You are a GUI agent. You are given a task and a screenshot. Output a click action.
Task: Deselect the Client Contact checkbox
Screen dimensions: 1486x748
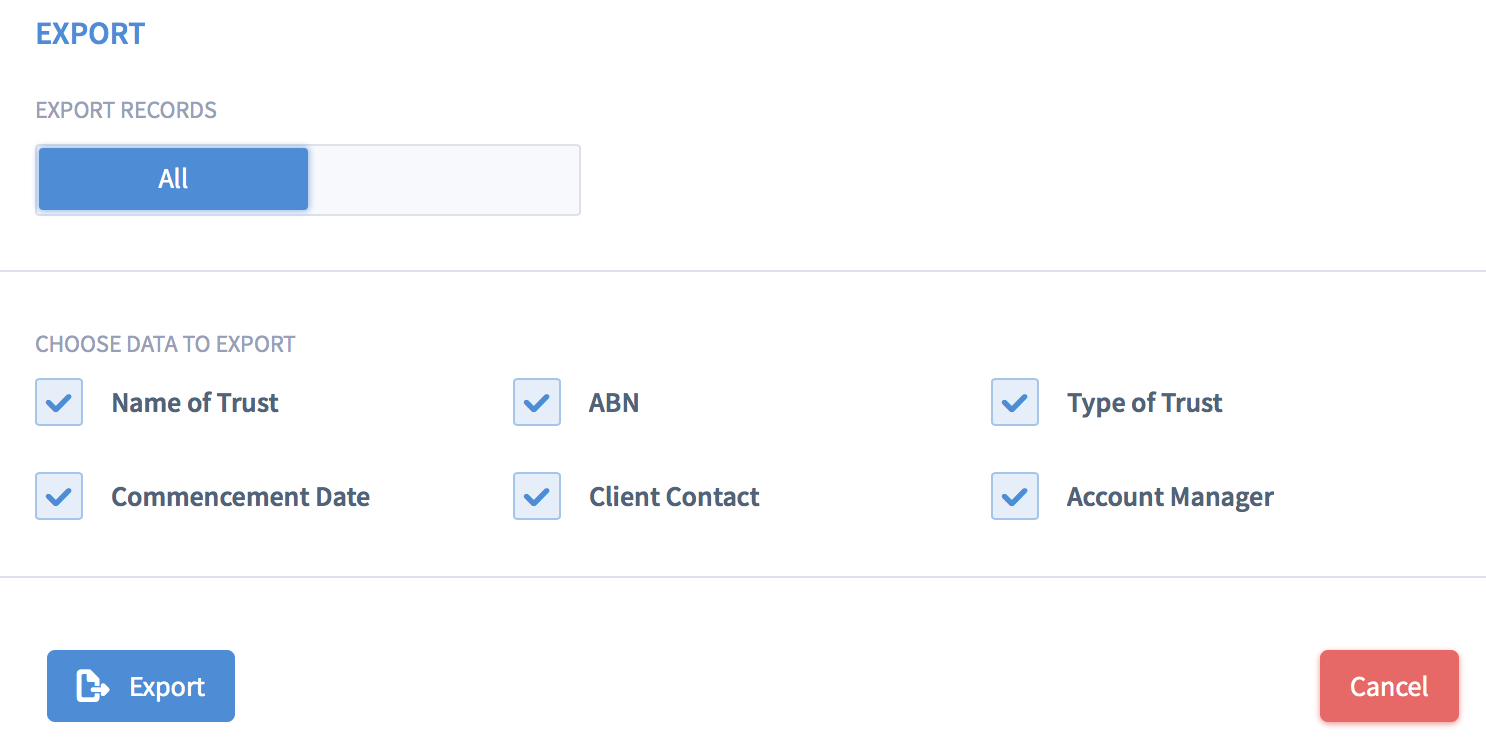(x=537, y=496)
